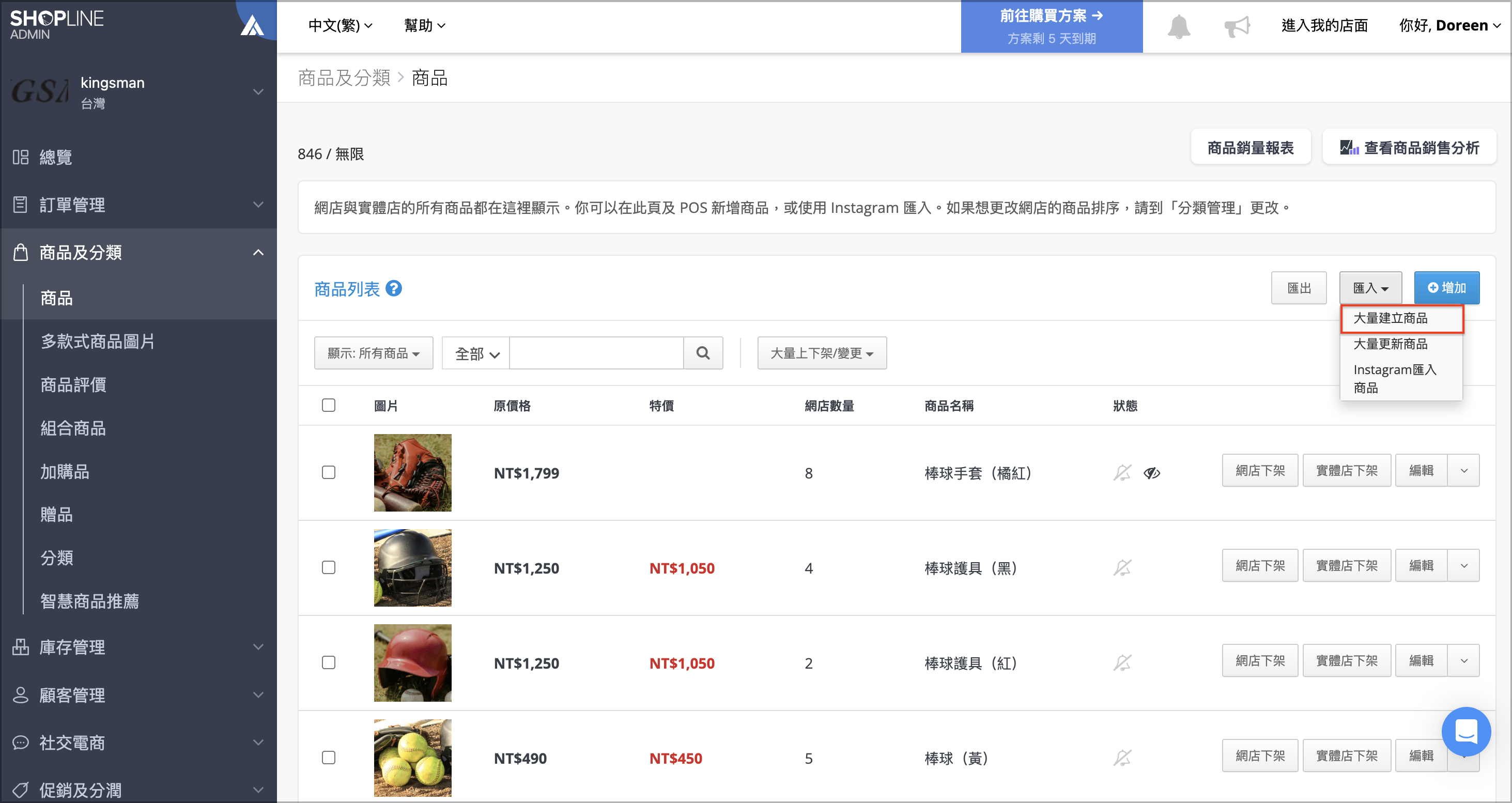Open the 中文(繁) language dropdown
This screenshot has width=1512, height=803.
click(341, 25)
